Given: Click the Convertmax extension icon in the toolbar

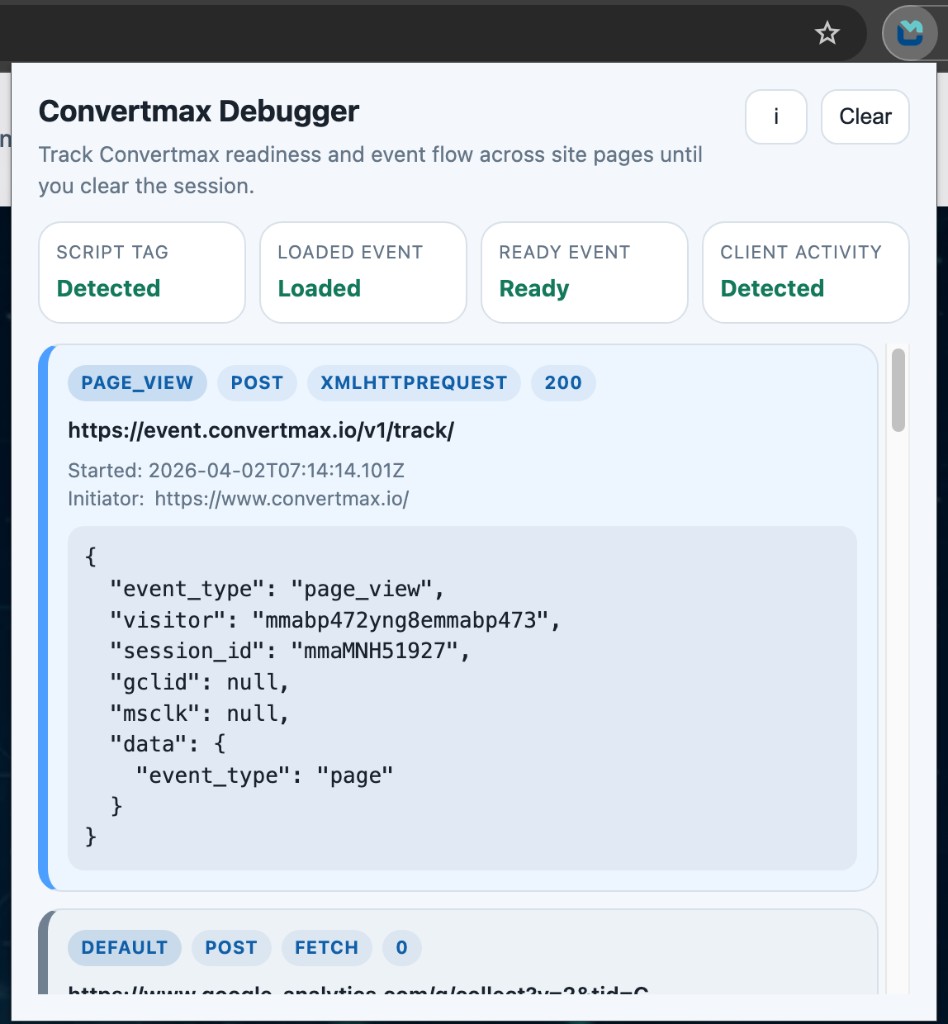Looking at the screenshot, I should pyautogui.click(x=911, y=32).
